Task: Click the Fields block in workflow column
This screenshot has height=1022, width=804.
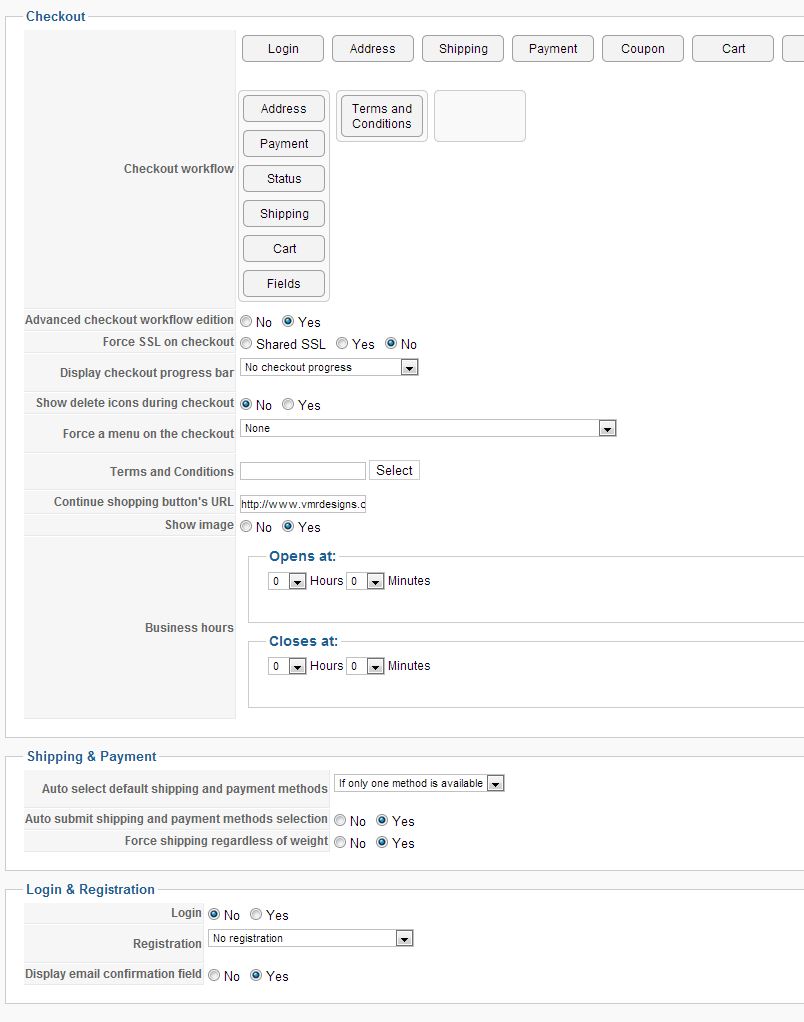Action: point(284,284)
